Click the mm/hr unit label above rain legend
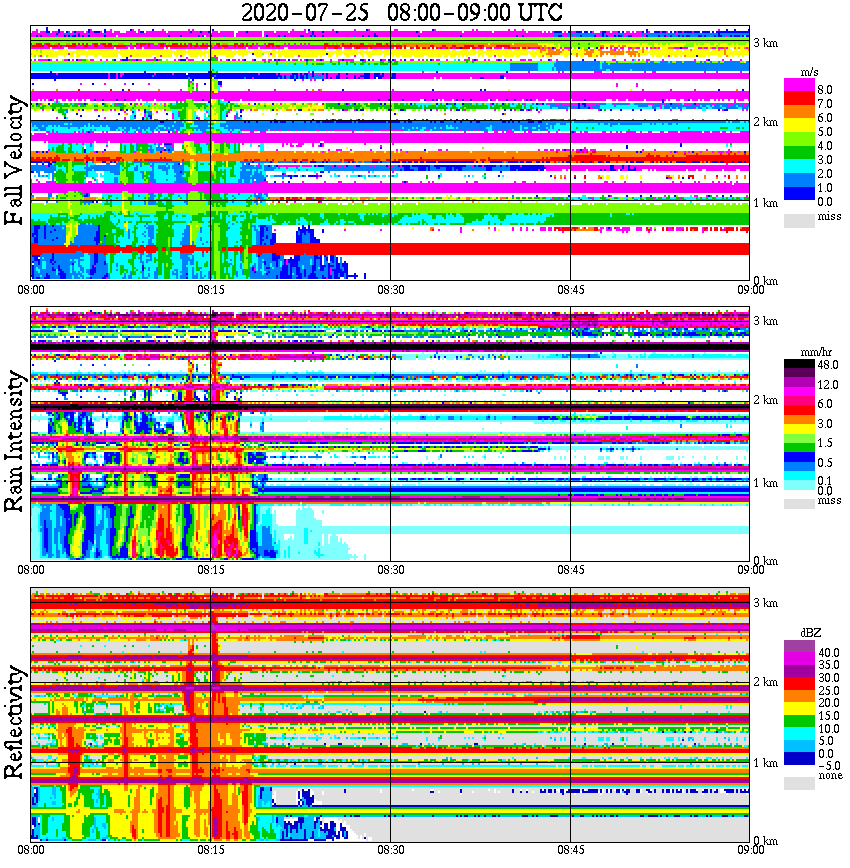 click(816, 352)
